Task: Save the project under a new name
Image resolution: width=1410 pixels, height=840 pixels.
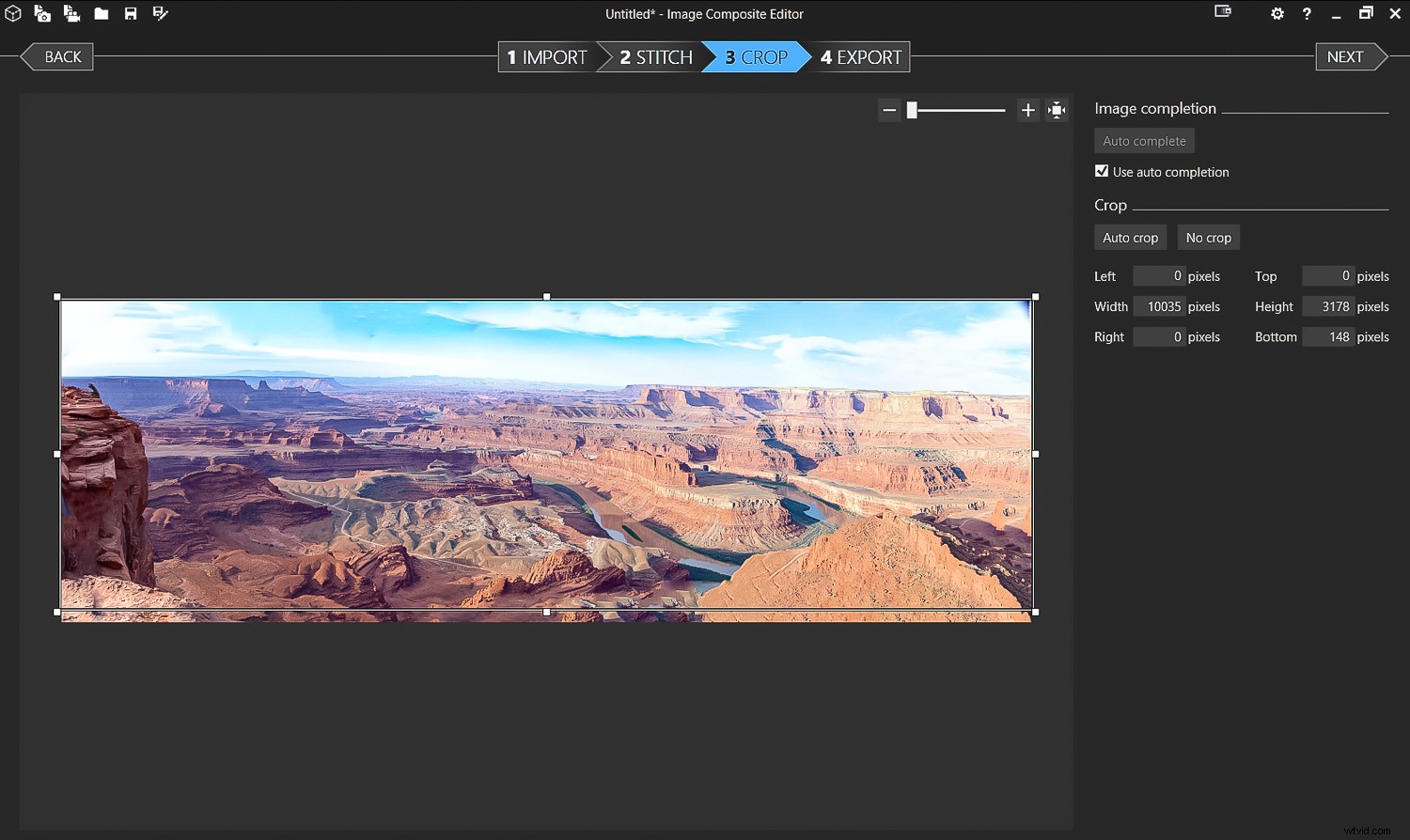Action: point(160,13)
